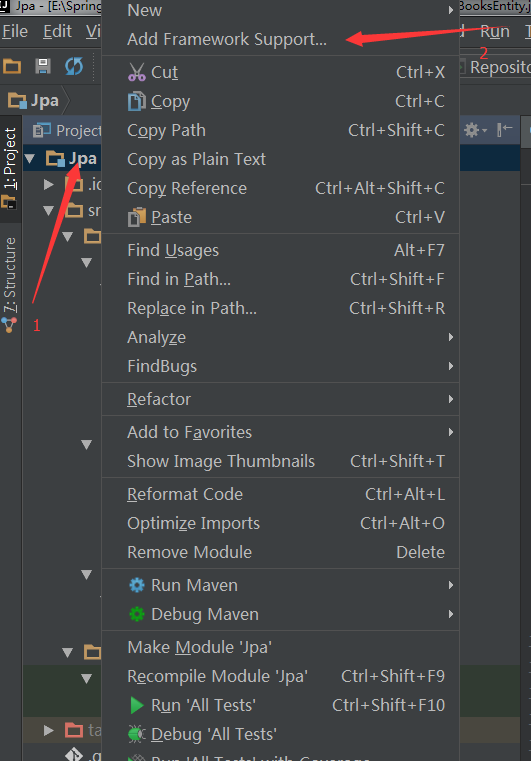The image size is (531, 761).
Task: Open the File menu
Action: [15, 32]
